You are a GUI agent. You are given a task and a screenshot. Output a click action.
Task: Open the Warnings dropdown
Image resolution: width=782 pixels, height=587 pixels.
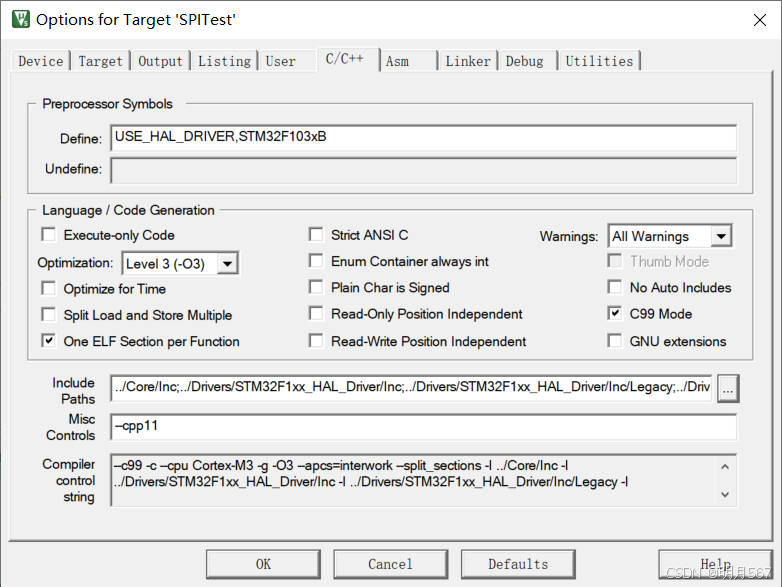coord(721,236)
